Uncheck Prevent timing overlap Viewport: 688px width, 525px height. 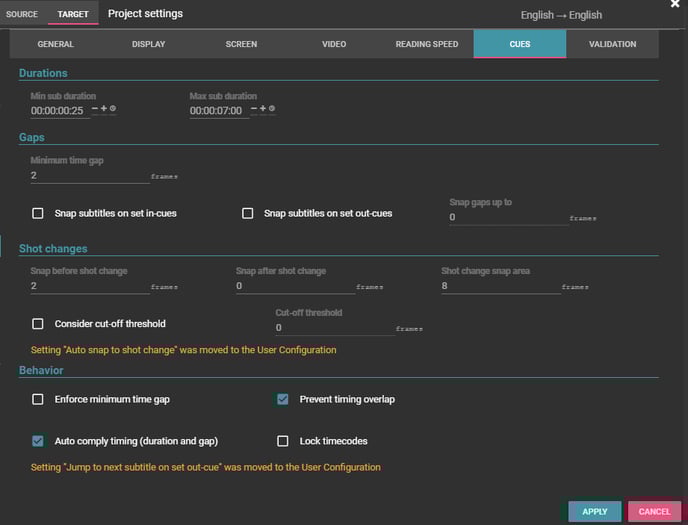[x=283, y=399]
